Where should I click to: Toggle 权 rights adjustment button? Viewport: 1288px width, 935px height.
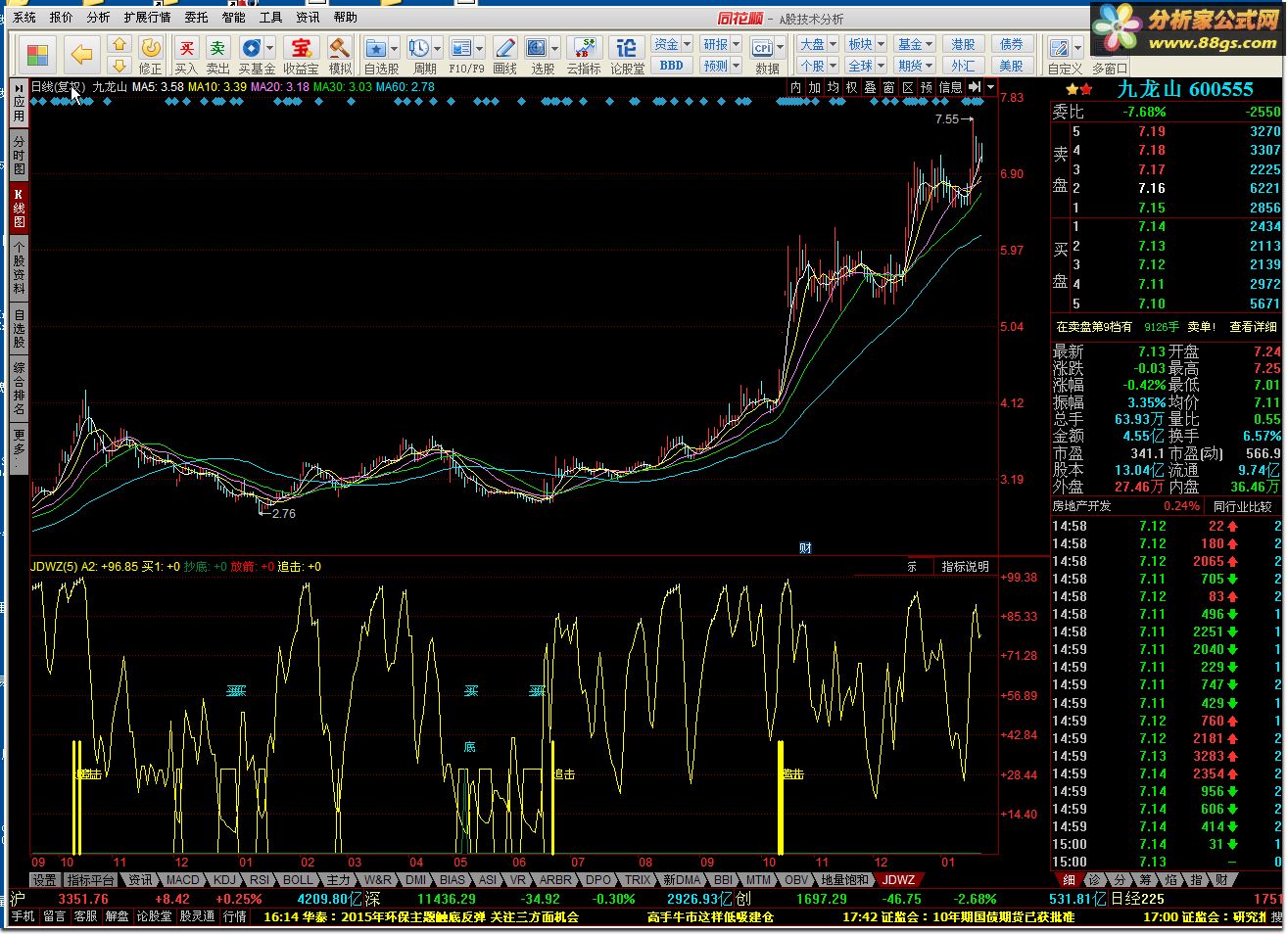point(851,87)
